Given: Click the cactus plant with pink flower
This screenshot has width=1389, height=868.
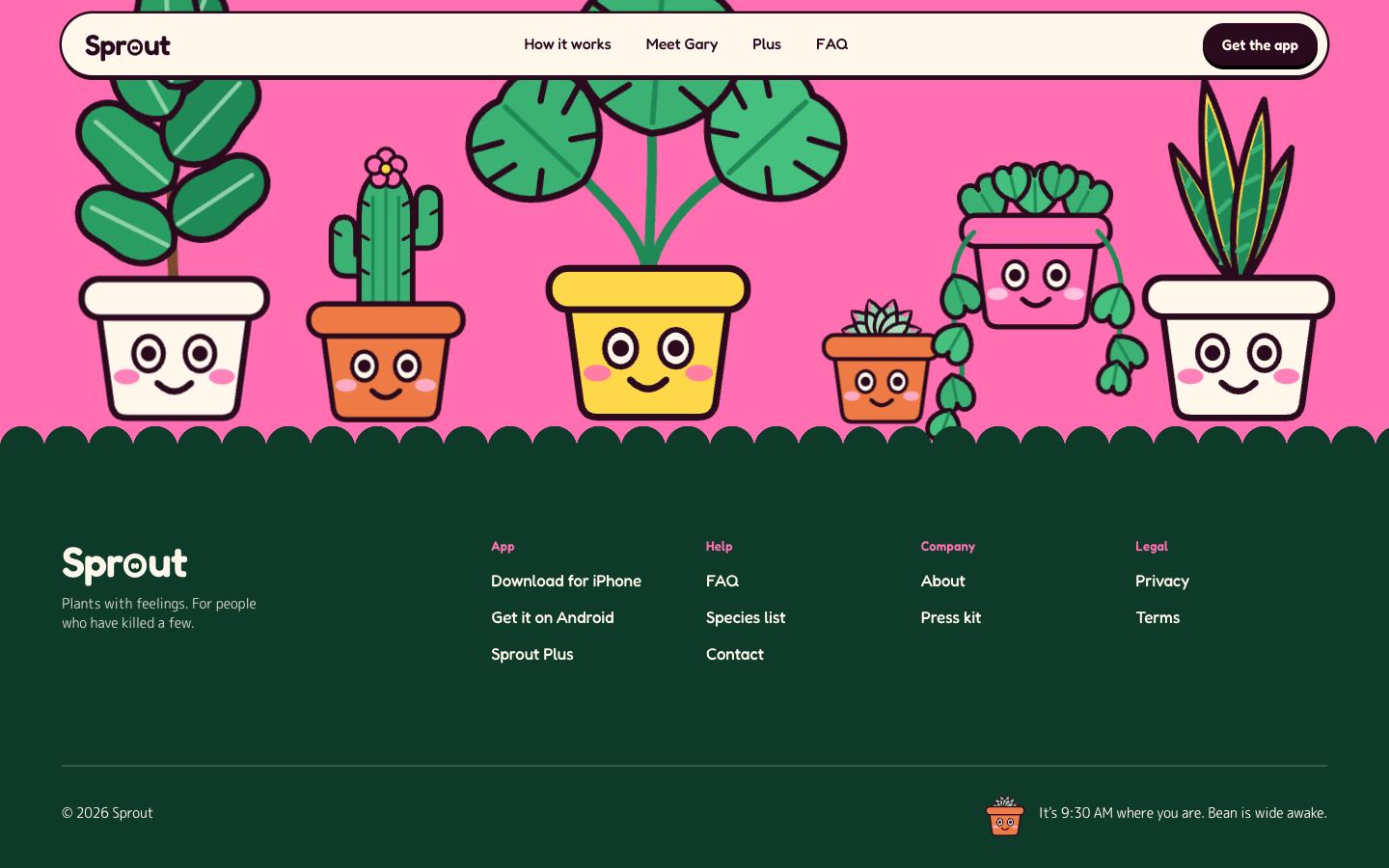Looking at the screenshot, I should (386, 285).
